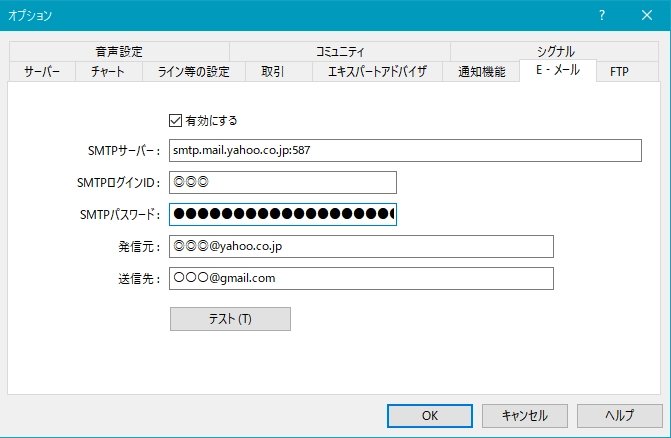Open the シグナル tab
Image resolution: width=671 pixels, height=438 pixels.
(x=555, y=51)
